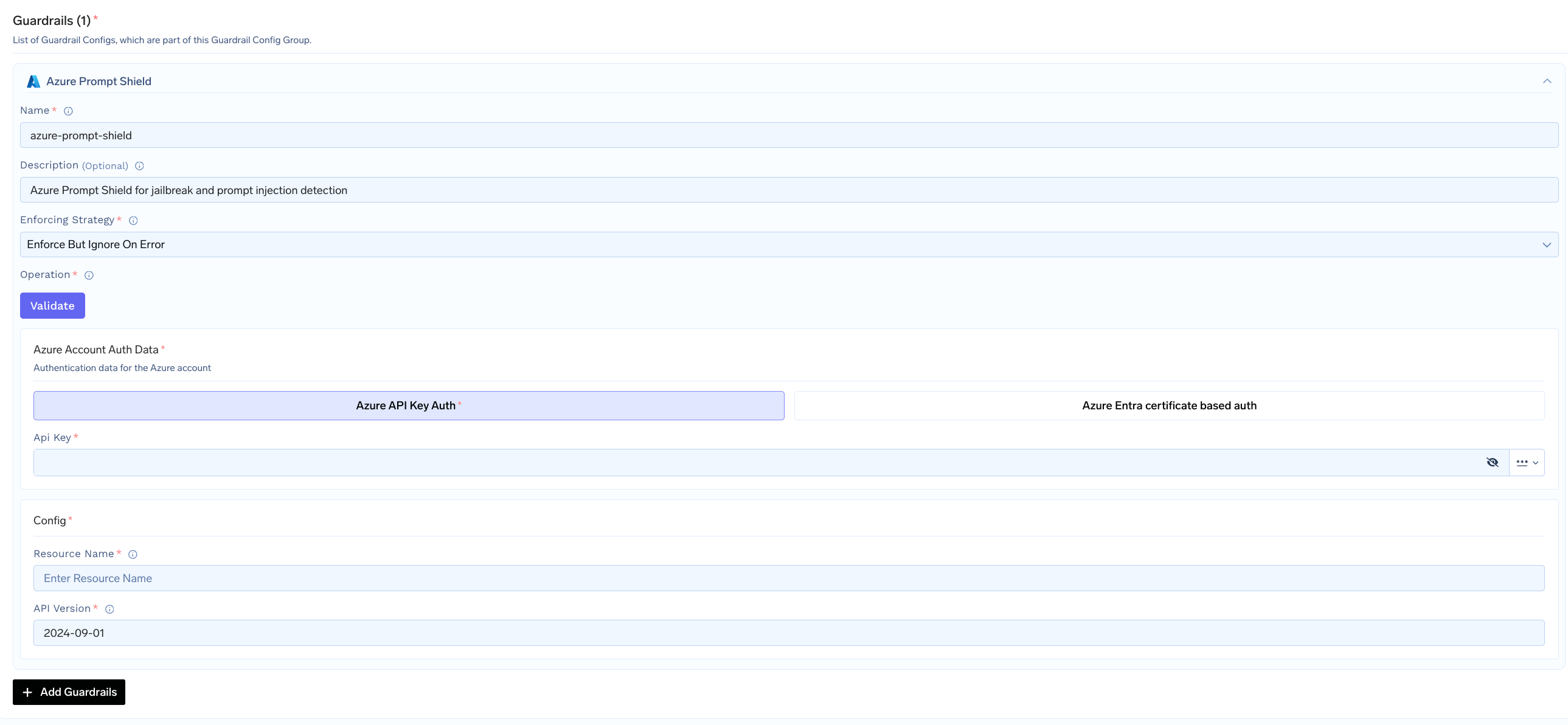Click the plus icon in Add Guardrails
1568x725 pixels.
pyautogui.click(x=27, y=692)
